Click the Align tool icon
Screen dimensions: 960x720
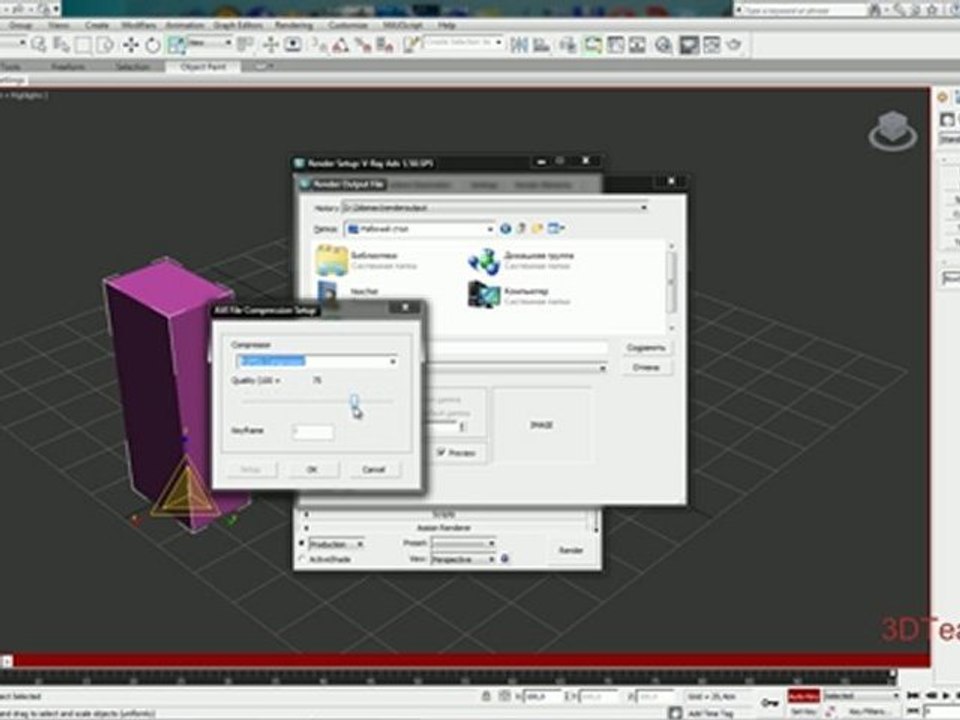tap(541, 45)
